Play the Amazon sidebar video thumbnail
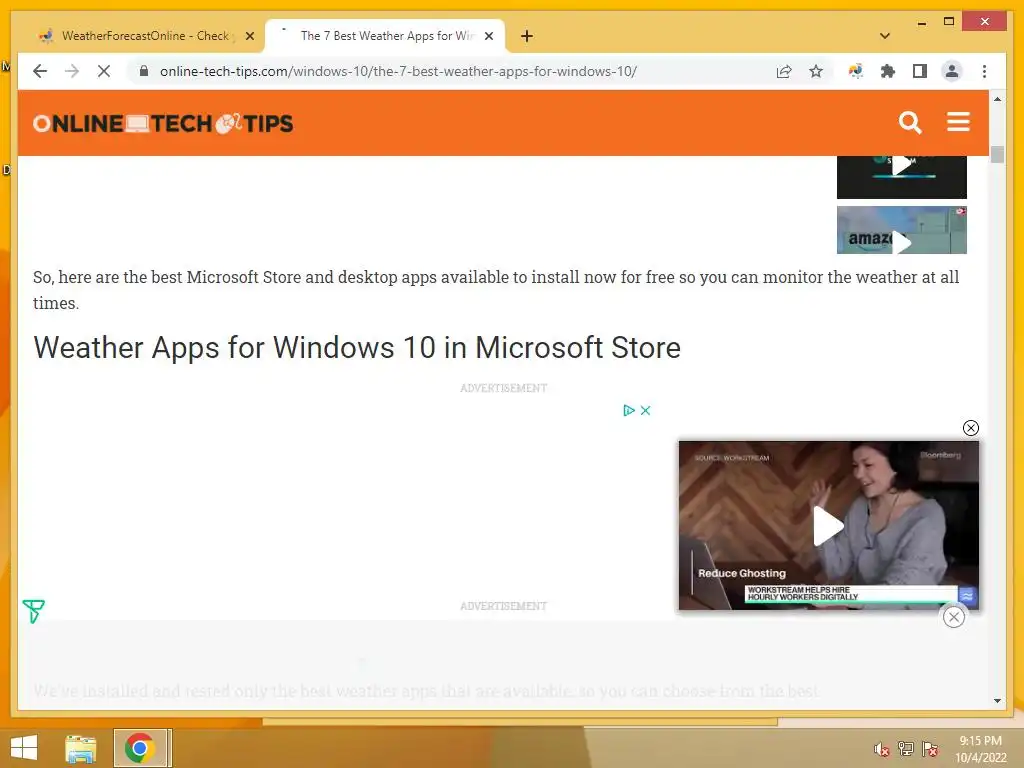The image size is (1024, 768). coord(901,231)
